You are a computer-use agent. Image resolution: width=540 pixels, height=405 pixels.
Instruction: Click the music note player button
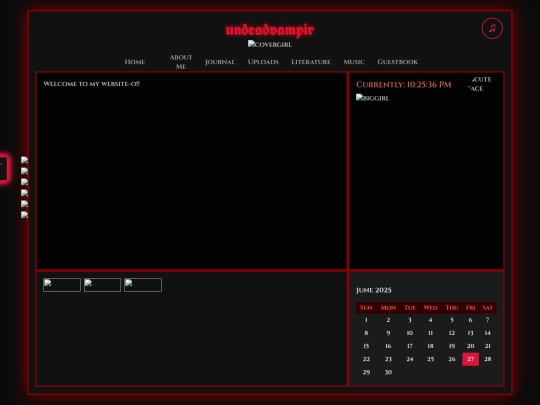pyautogui.click(x=492, y=28)
